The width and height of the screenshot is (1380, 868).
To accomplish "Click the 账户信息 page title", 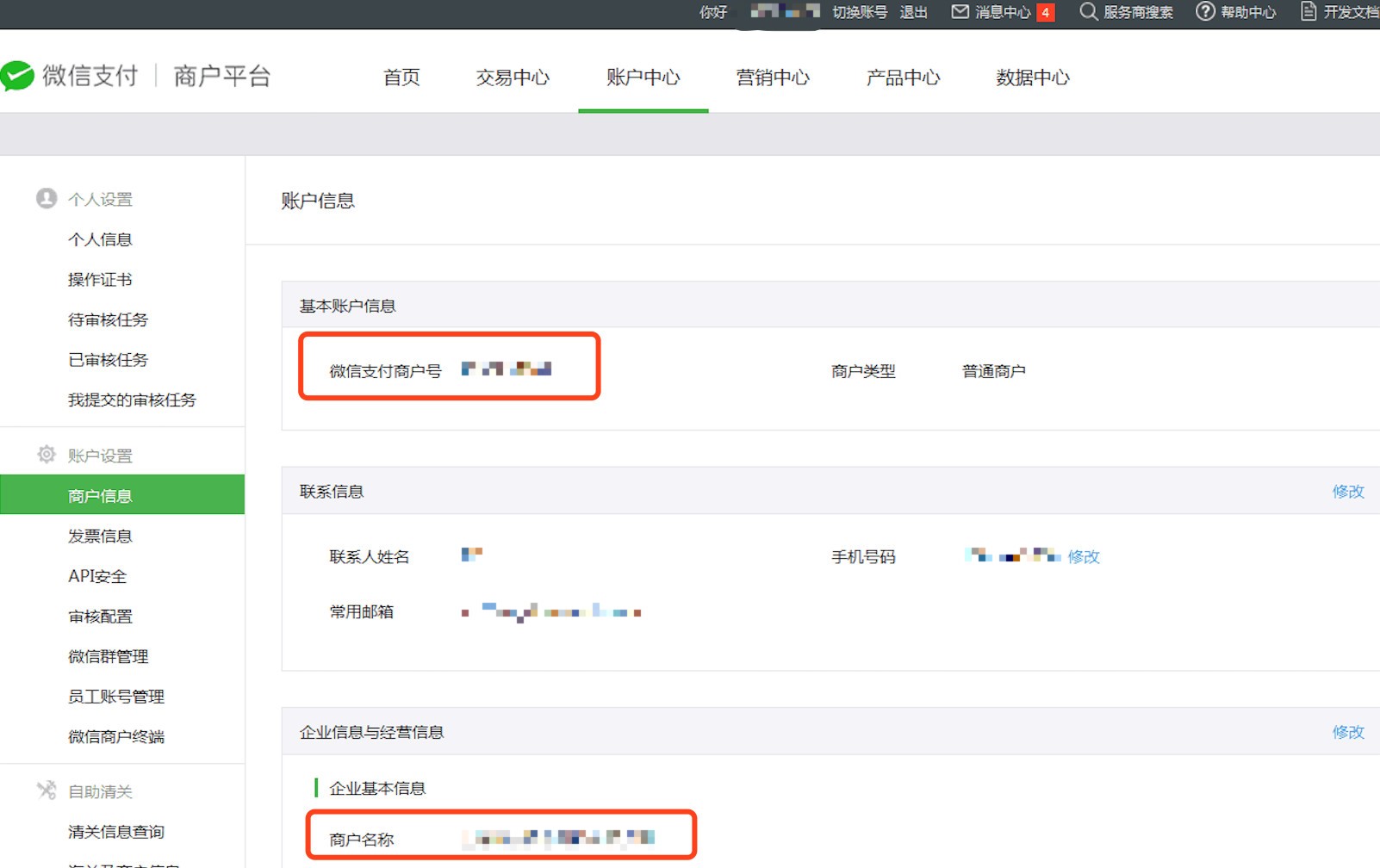I will pos(318,201).
